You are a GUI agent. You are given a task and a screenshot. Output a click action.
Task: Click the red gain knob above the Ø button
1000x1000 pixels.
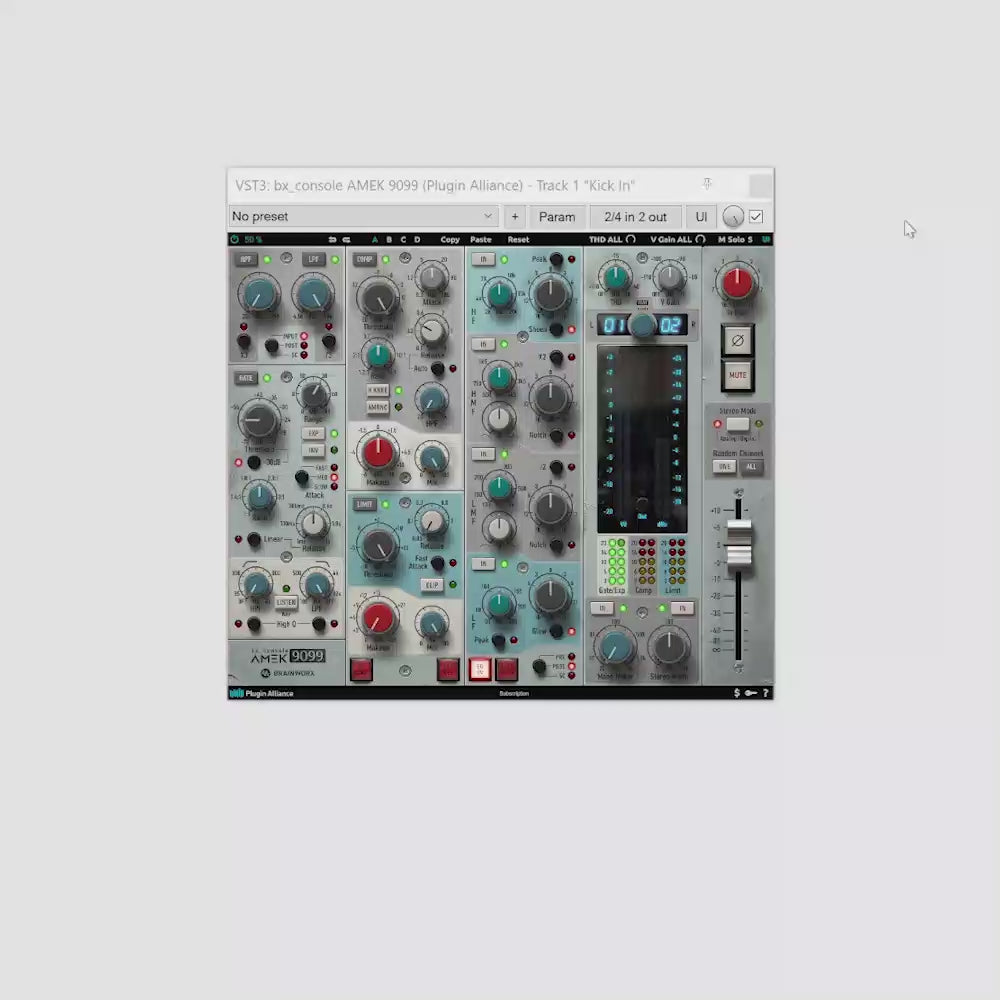click(737, 282)
